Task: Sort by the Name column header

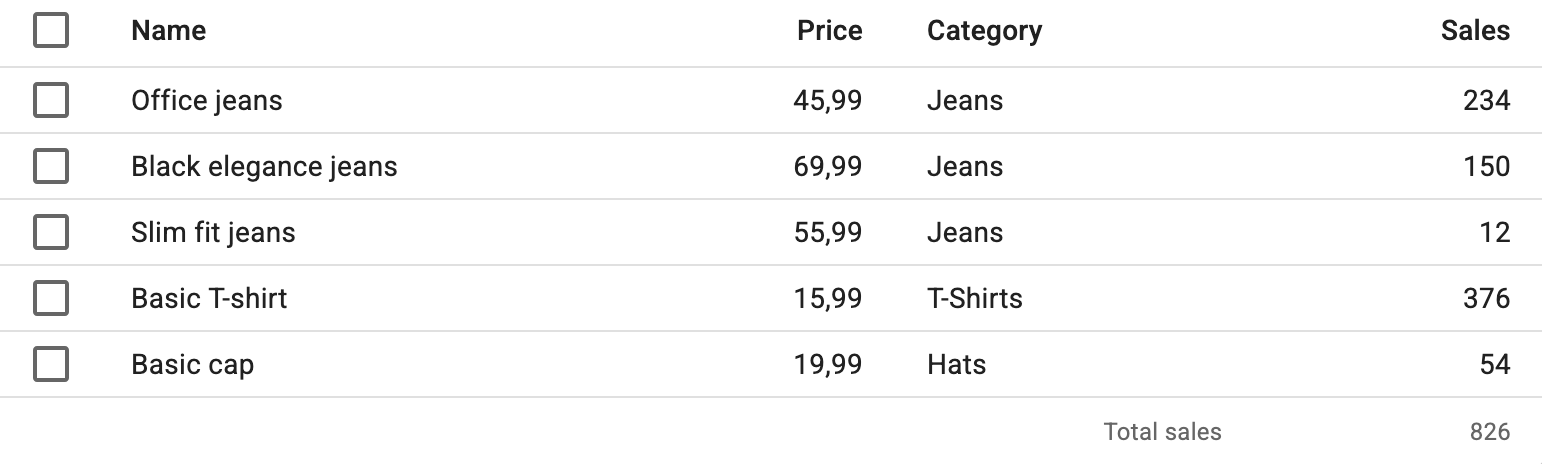Action: 168,31
